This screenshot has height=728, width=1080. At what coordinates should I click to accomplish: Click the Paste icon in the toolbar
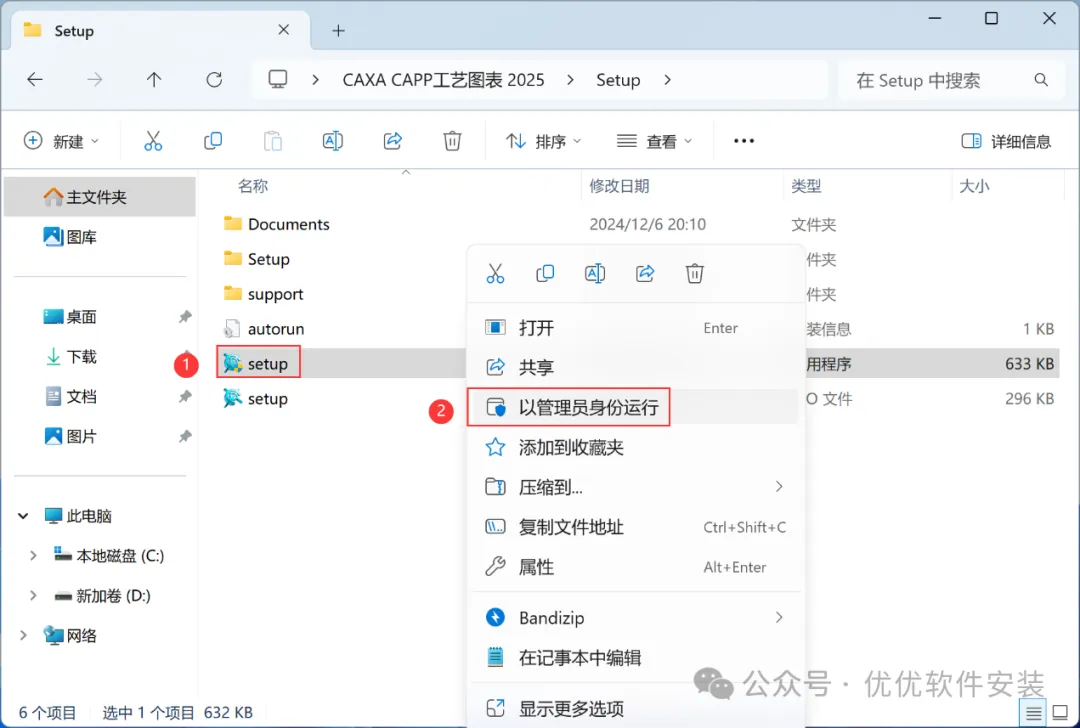coord(273,141)
